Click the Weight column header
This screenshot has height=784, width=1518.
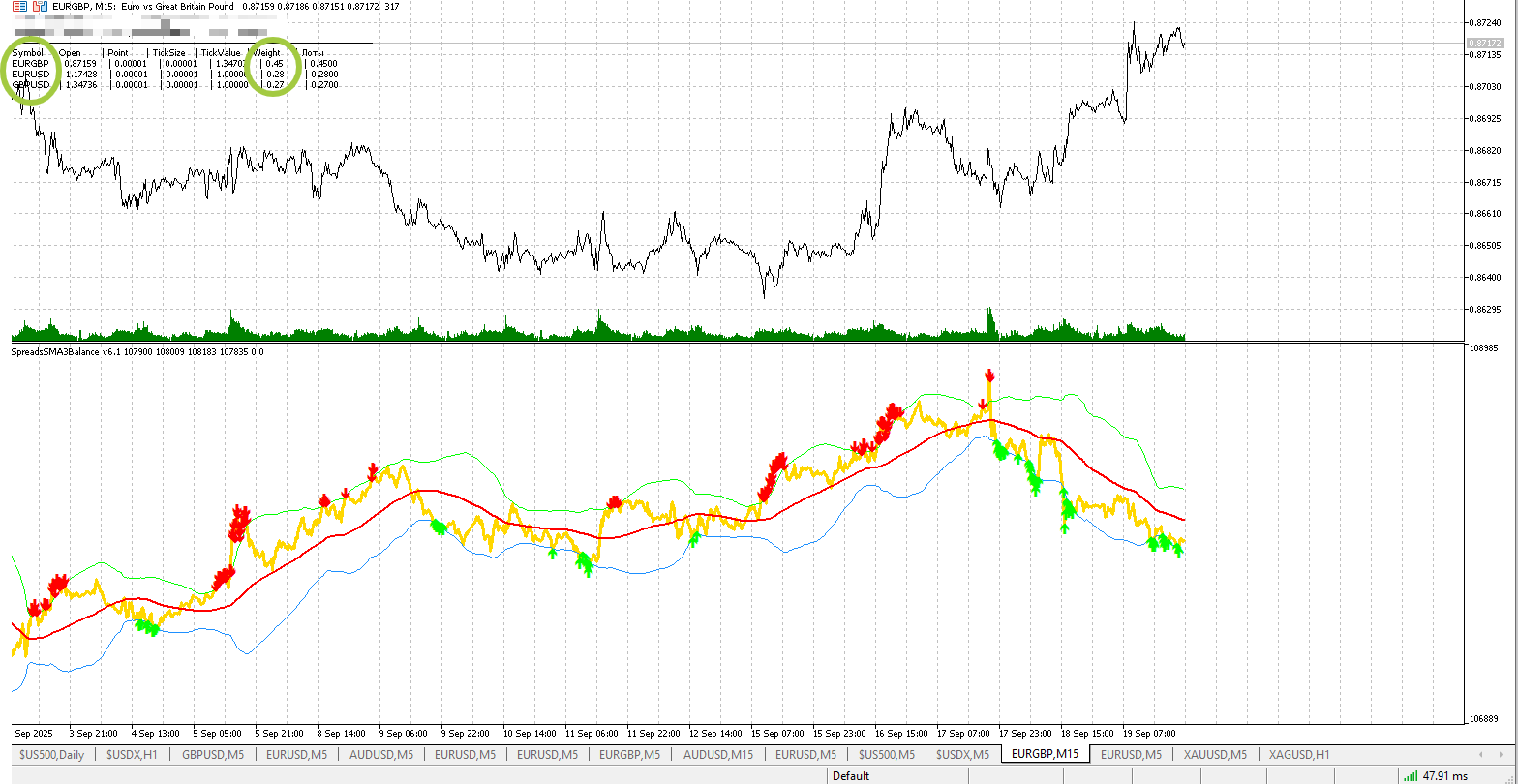pyautogui.click(x=267, y=52)
